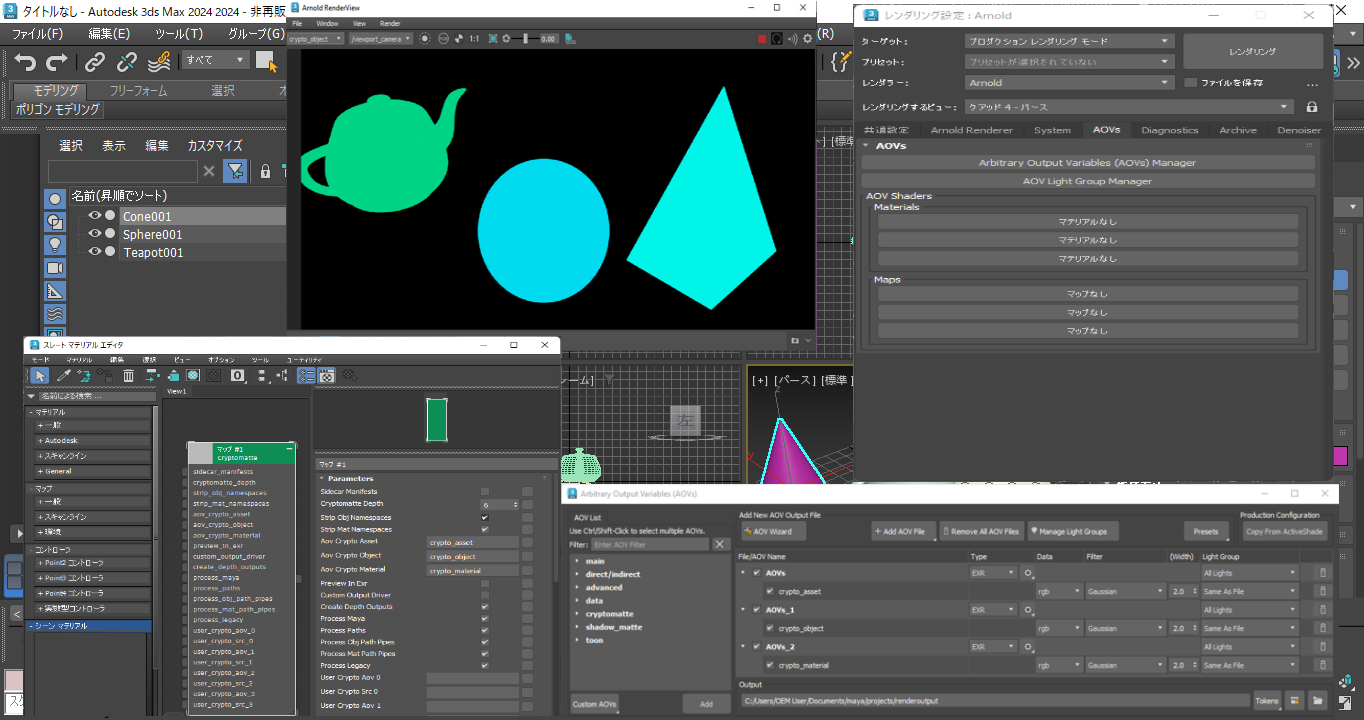Uncheck Process Maya checkbox
The height and width of the screenshot is (720, 1364).
point(485,618)
